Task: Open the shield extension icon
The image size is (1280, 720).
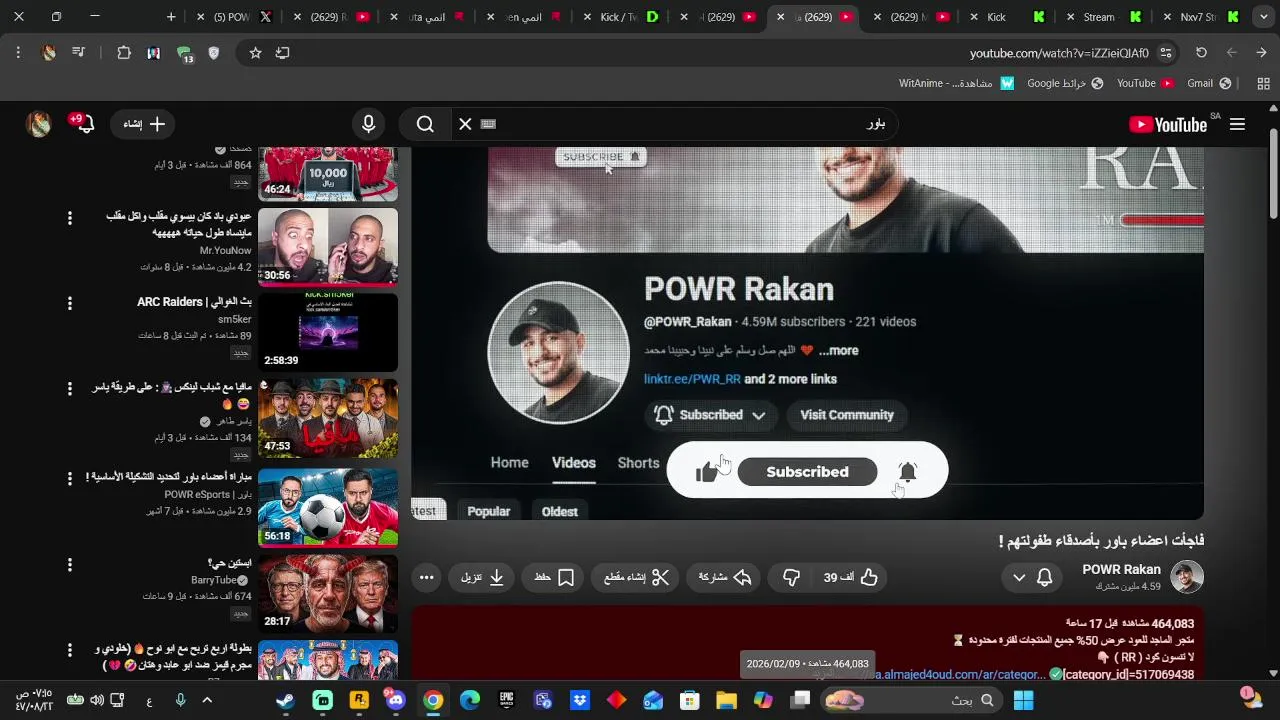Action: click(213, 53)
